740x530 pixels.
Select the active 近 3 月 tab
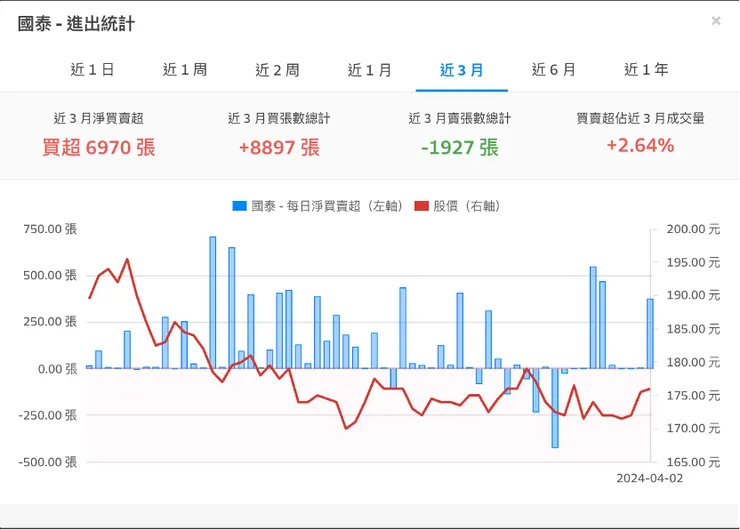coord(462,70)
